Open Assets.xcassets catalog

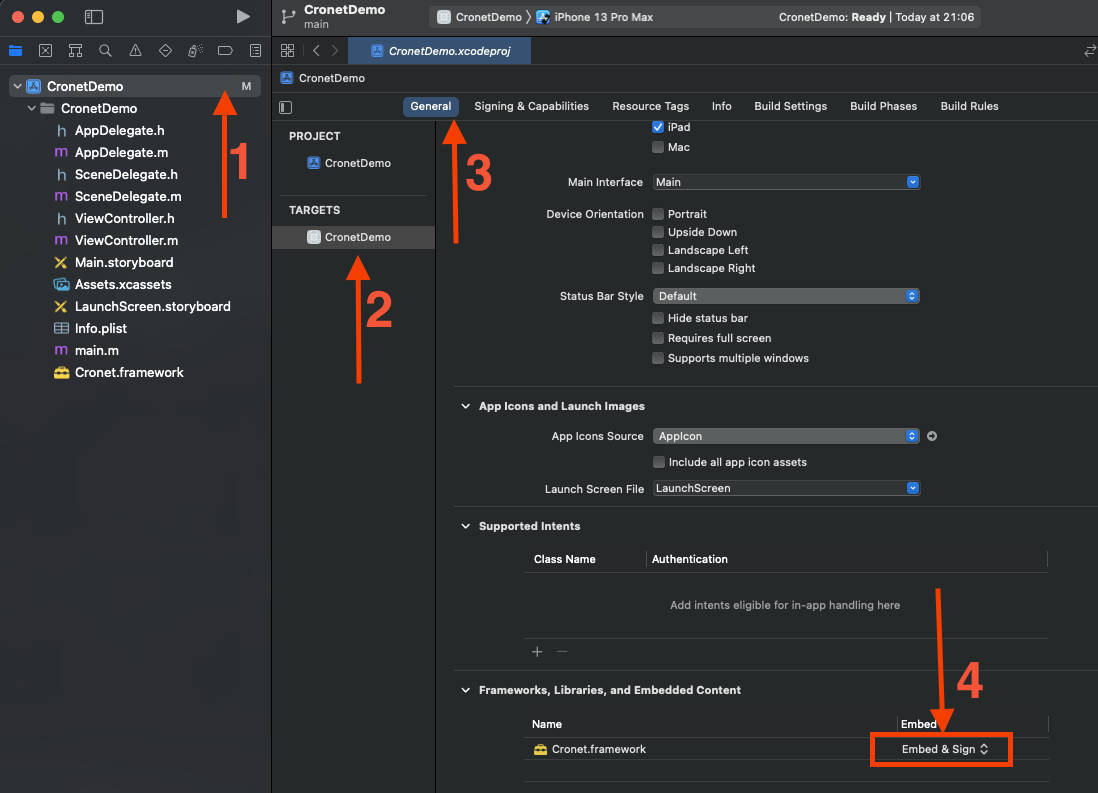112,284
